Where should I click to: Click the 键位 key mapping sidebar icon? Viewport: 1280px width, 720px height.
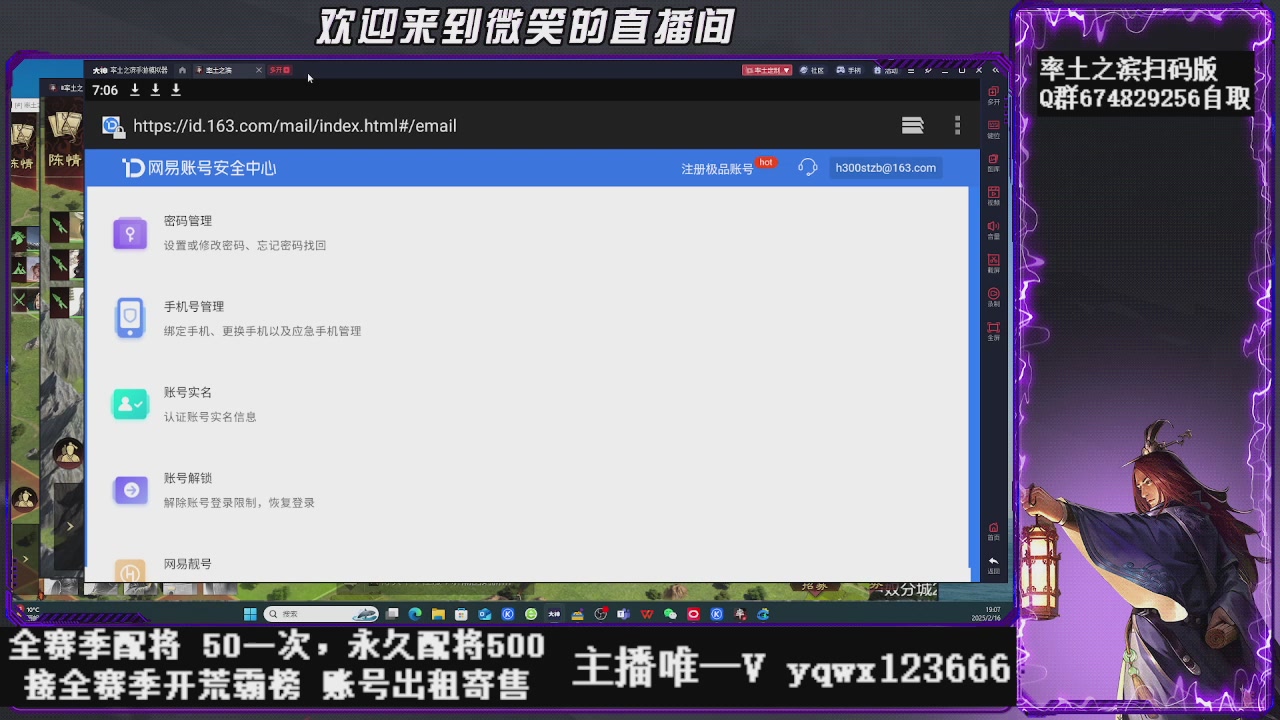tap(993, 128)
